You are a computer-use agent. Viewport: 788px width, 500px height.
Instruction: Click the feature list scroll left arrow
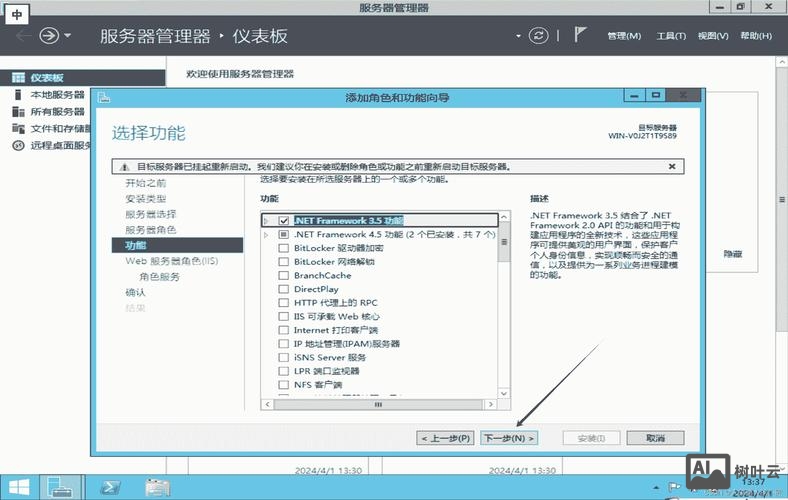click(267, 405)
